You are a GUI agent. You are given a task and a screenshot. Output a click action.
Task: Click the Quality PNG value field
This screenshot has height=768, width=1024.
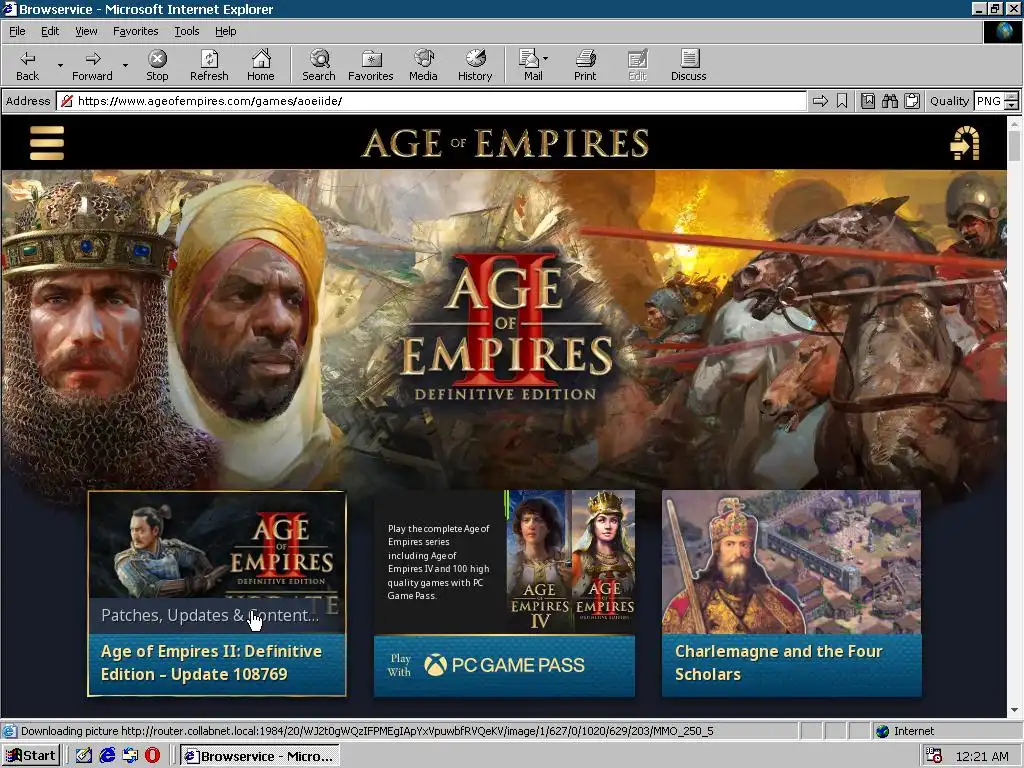pyautogui.click(x=989, y=101)
